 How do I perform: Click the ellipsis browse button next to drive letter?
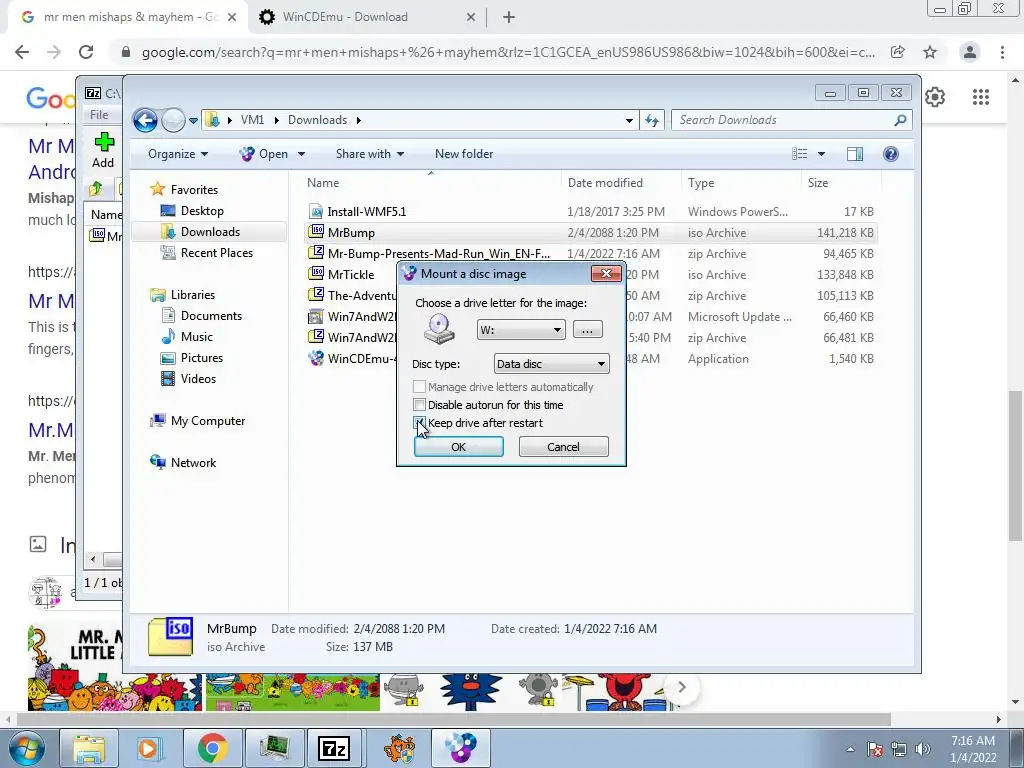click(587, 330)
